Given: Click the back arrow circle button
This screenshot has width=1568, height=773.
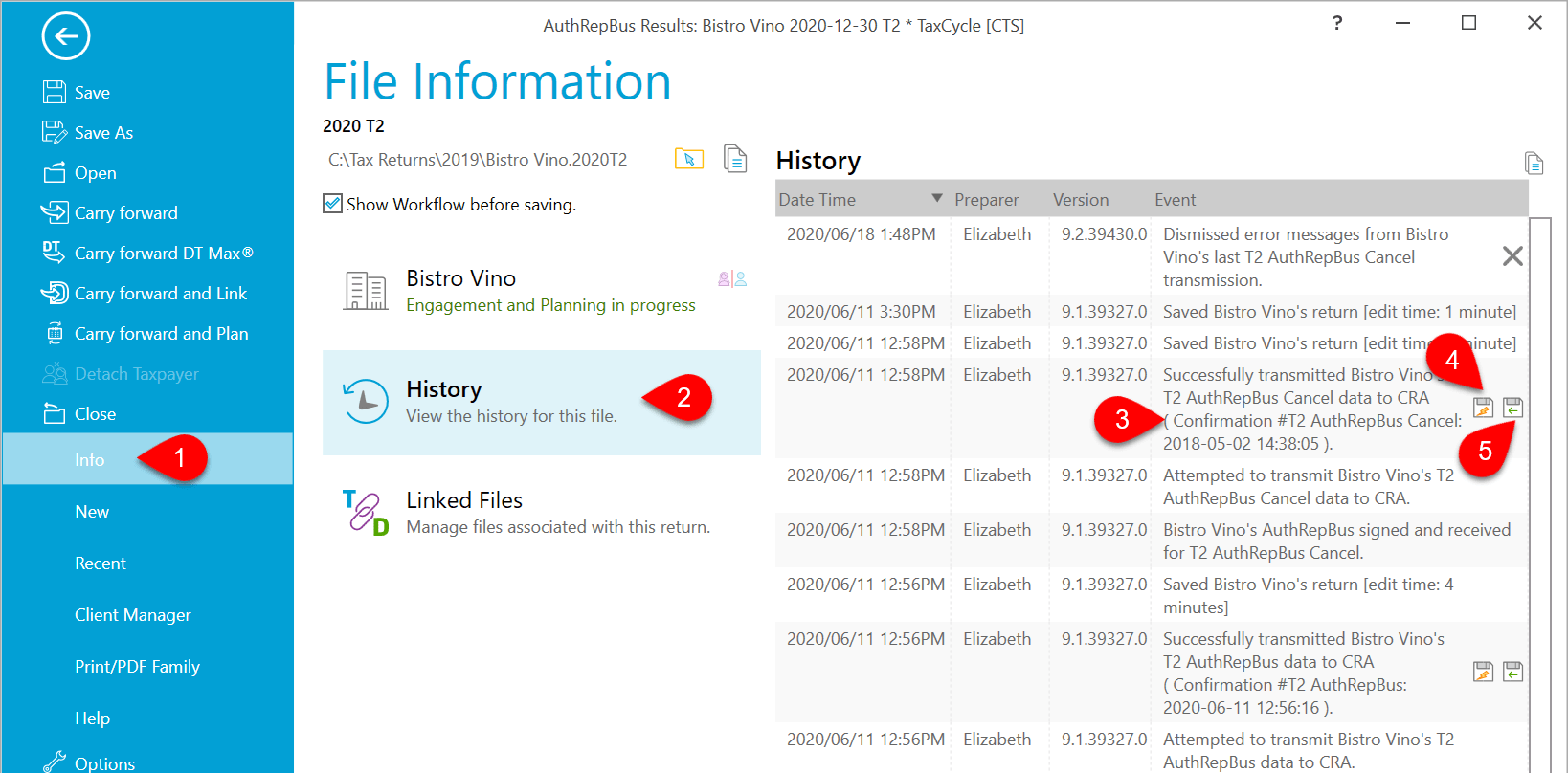Looking at the screenshot, I should tap(66, 37).
